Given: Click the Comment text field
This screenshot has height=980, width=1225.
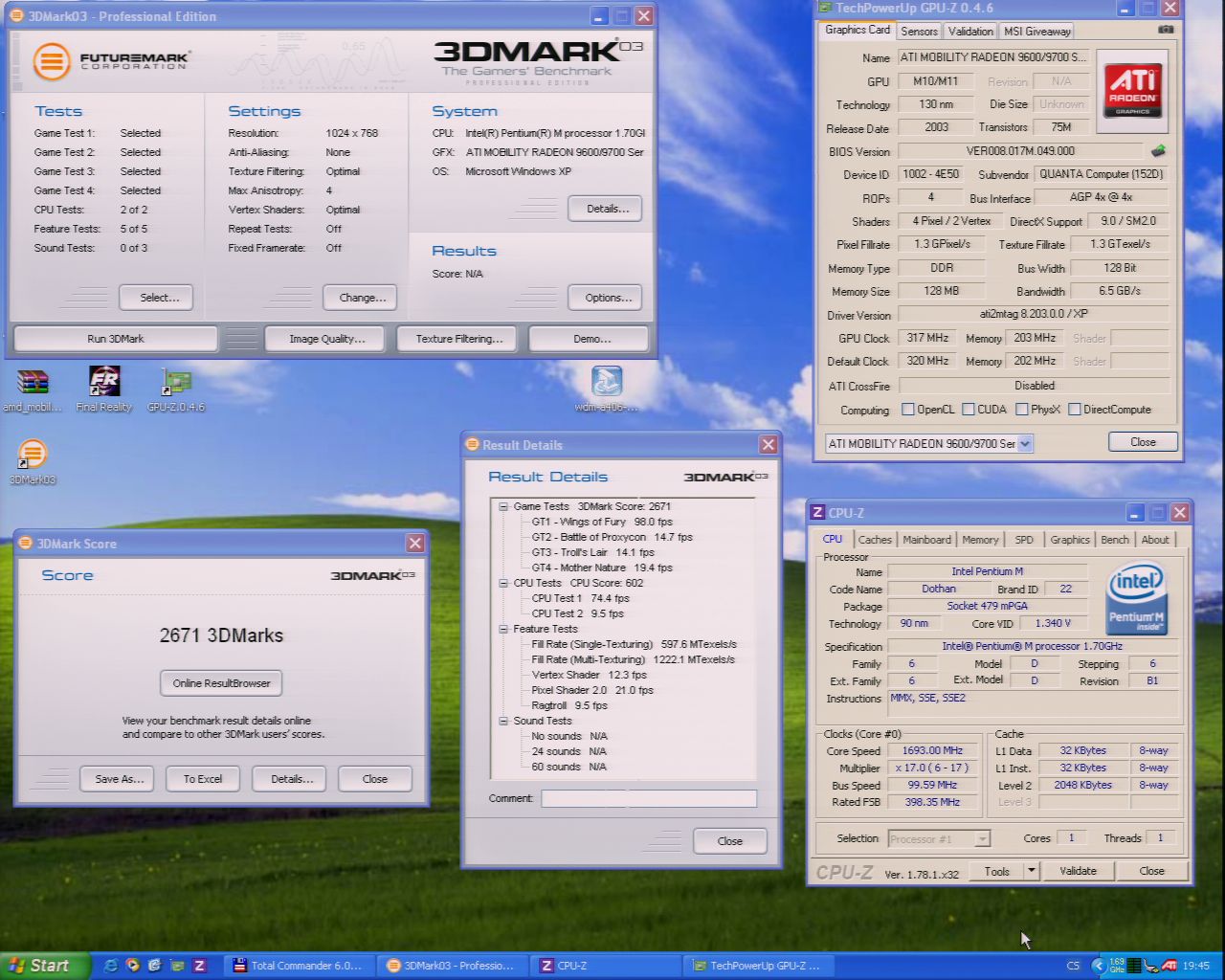Looking at the screenshot, I should pyautogui.click(x=648, y=798).
